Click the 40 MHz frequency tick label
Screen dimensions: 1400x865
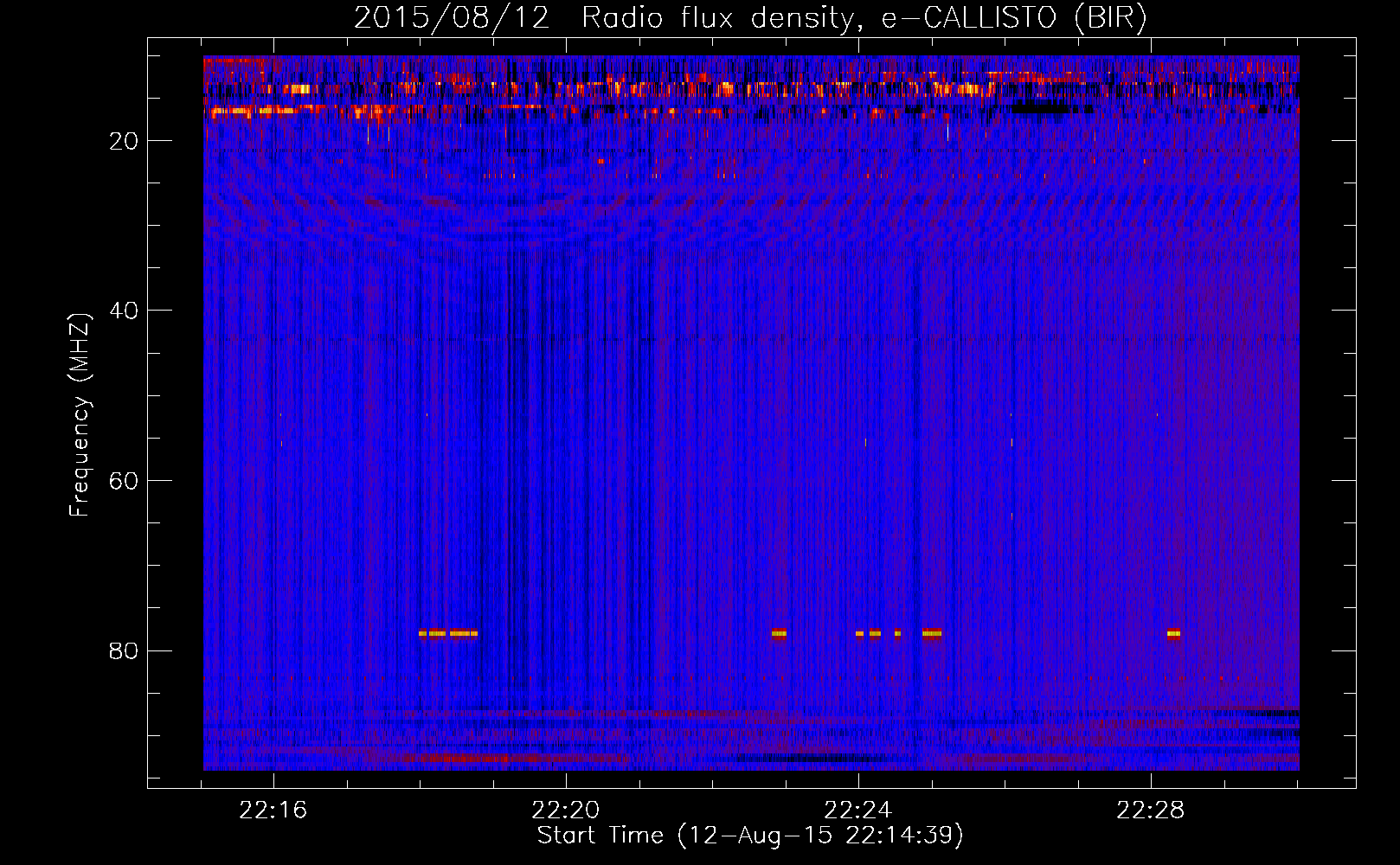pyautogui.click(x=124, y=311)
